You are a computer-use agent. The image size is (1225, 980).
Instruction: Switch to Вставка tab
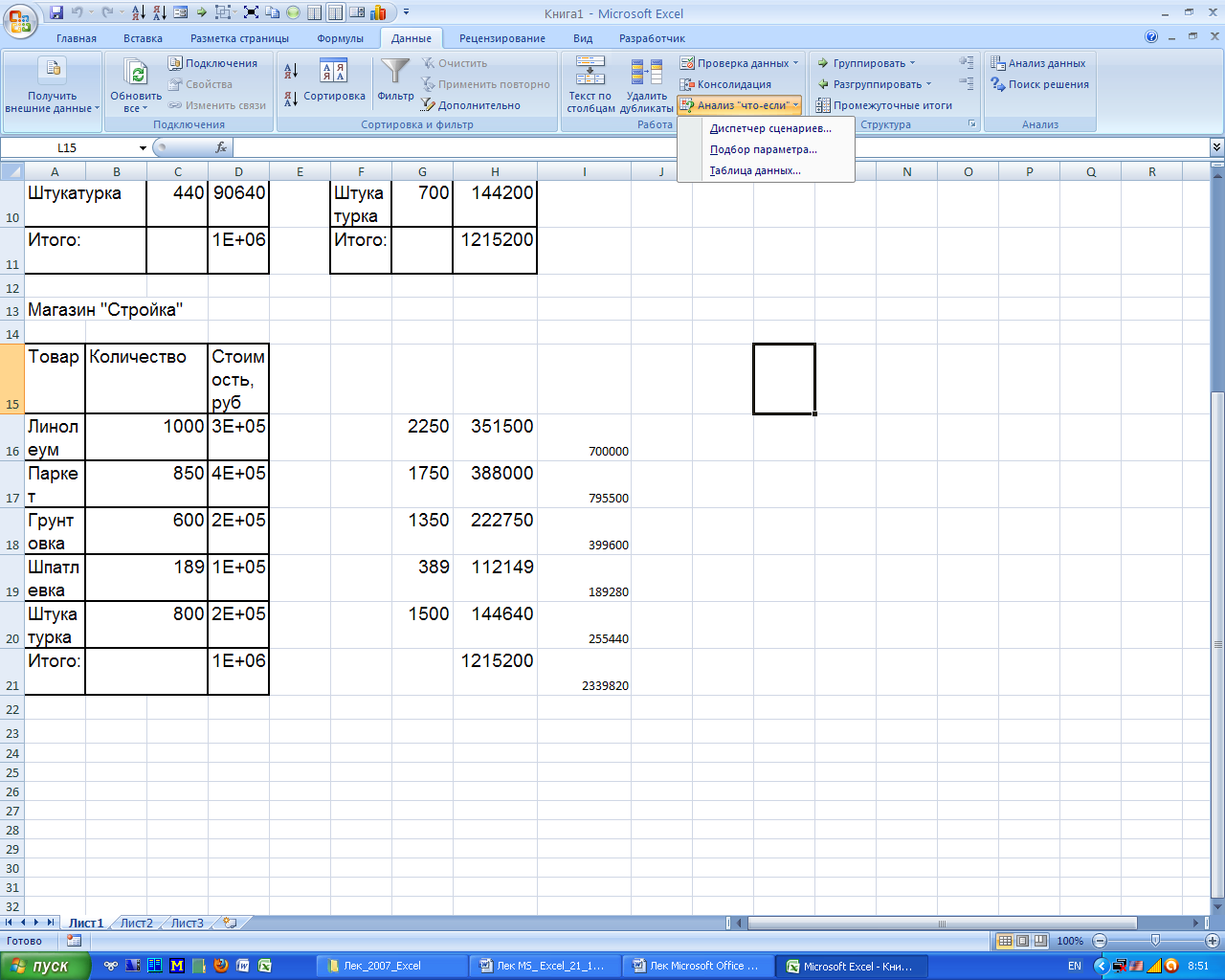tap(143, 38)
